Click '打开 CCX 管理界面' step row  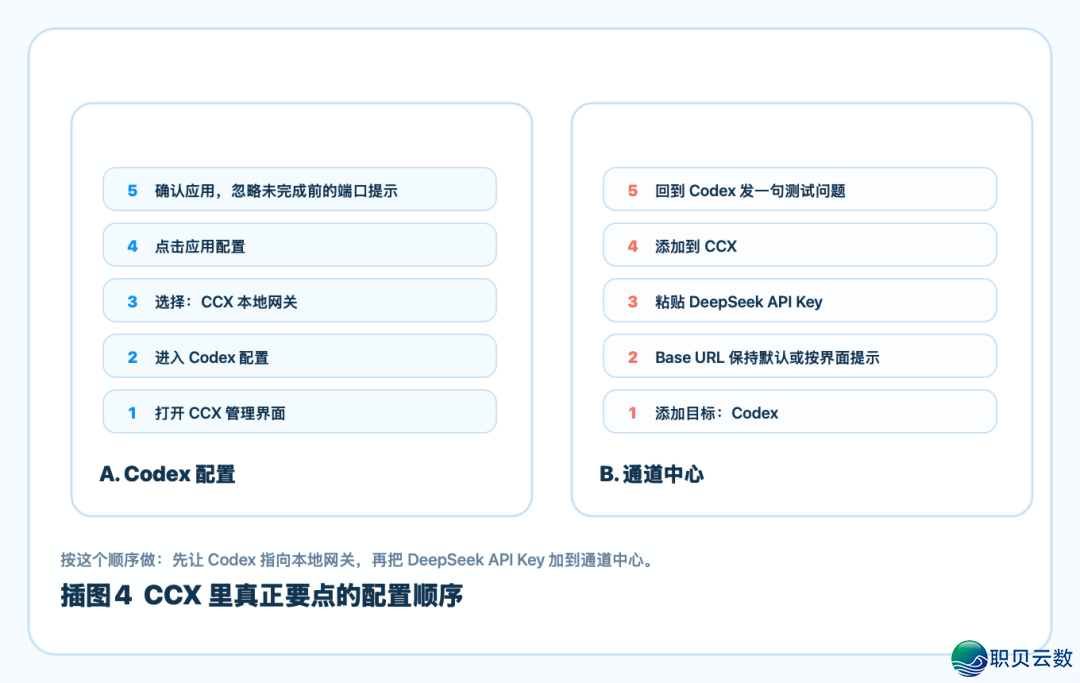click(300, 412)
